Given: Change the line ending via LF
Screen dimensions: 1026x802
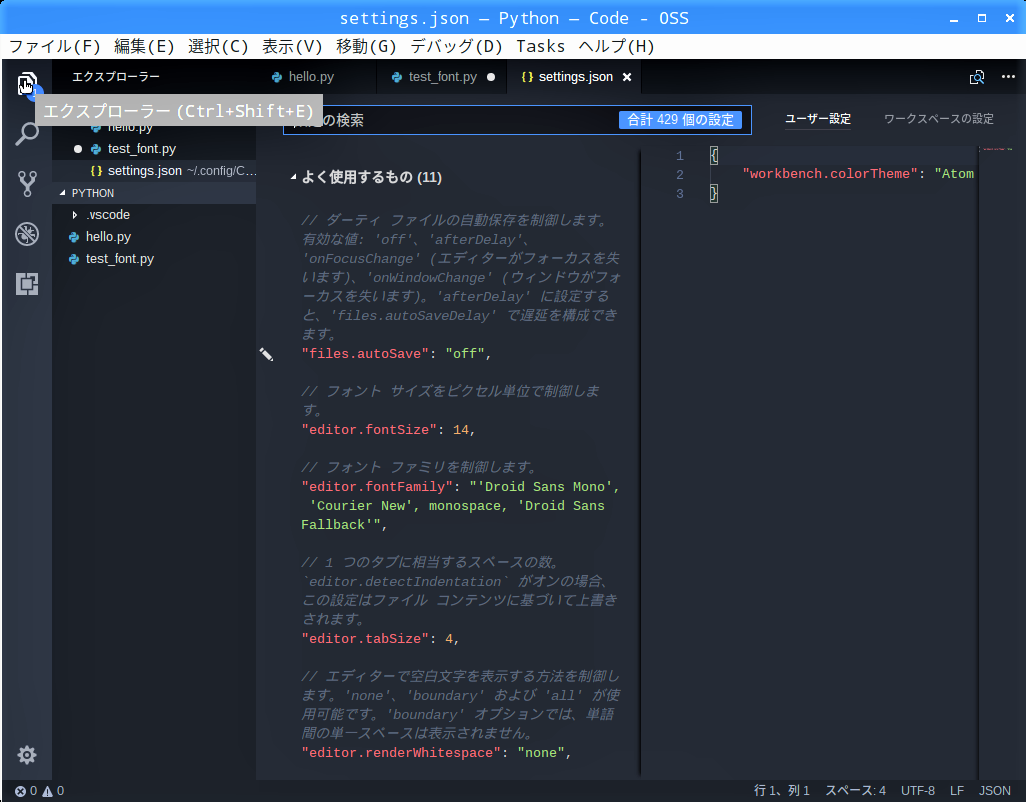Looking at the screenshot, I should point(957,791).
